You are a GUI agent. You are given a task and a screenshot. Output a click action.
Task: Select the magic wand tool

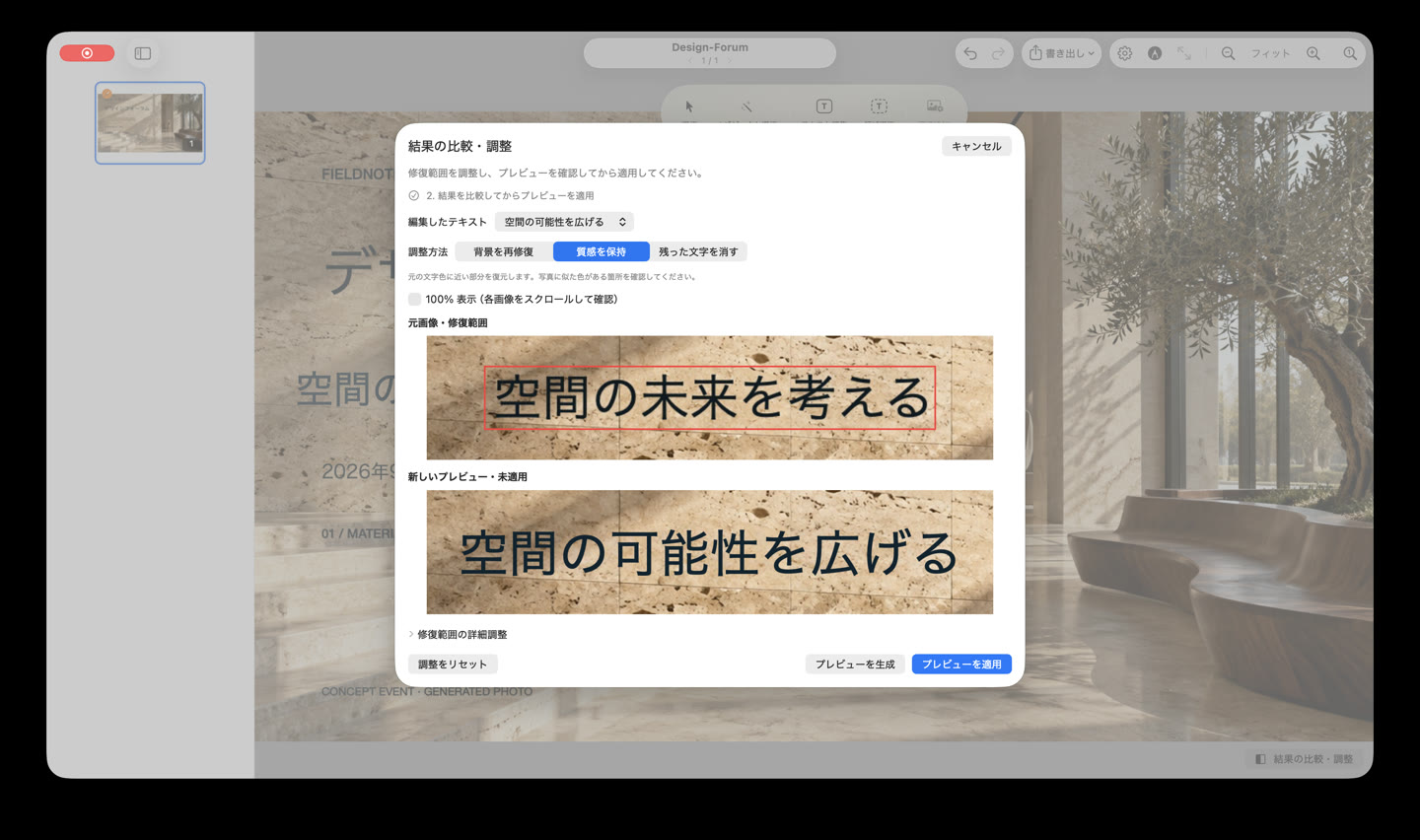(x=746, y=106)
